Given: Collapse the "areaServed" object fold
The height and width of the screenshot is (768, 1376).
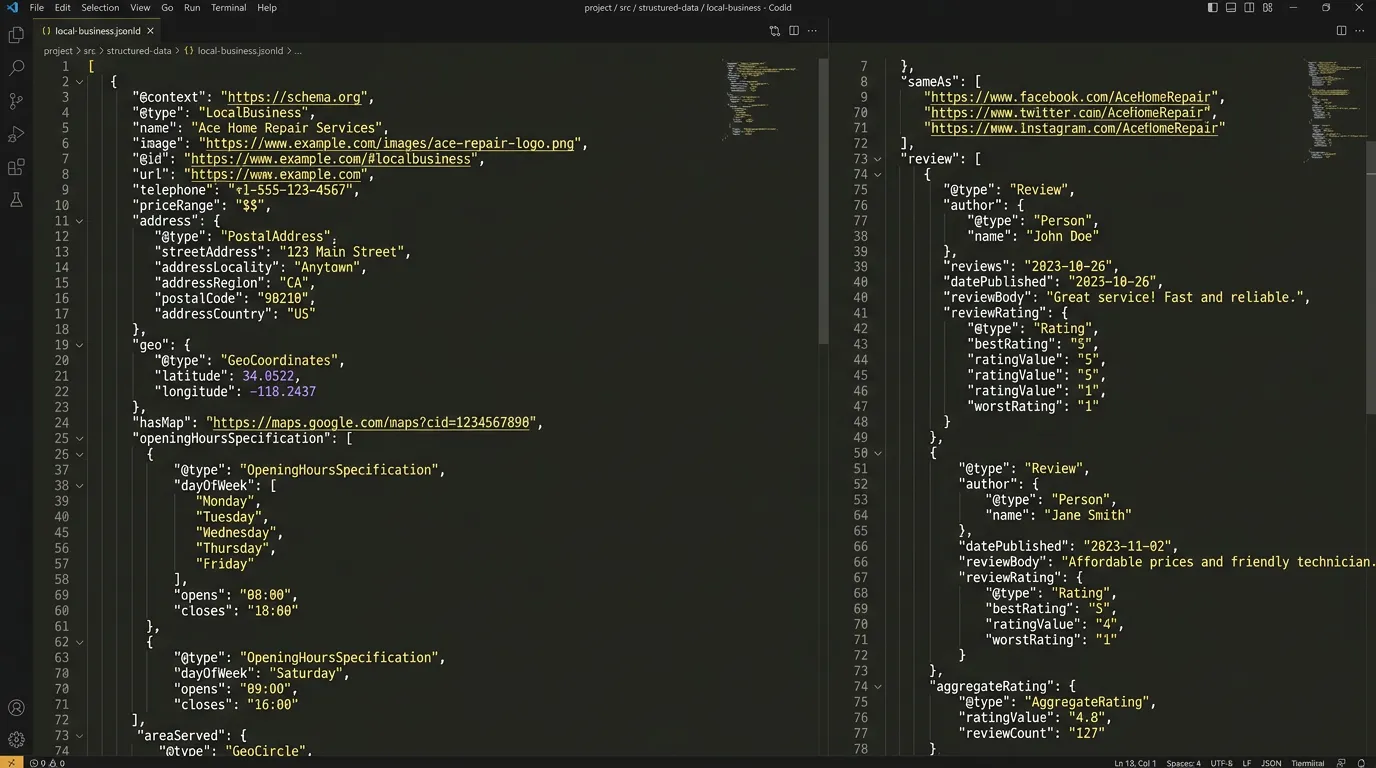Looking at the screenshot, I should point(79,735).
